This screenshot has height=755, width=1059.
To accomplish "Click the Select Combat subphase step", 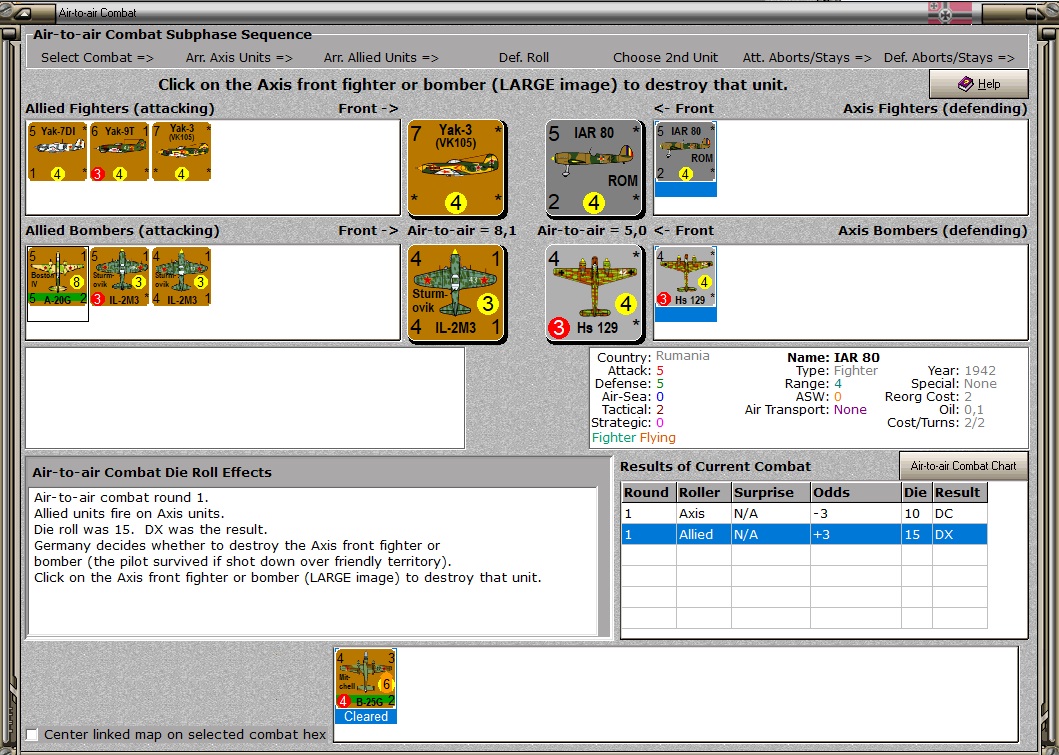I will pyautogui.click(x=97, y=58).
